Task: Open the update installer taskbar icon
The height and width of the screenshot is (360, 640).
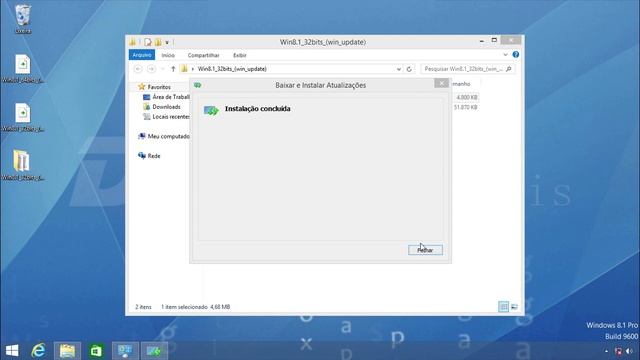Action: [x=154, y=351]
